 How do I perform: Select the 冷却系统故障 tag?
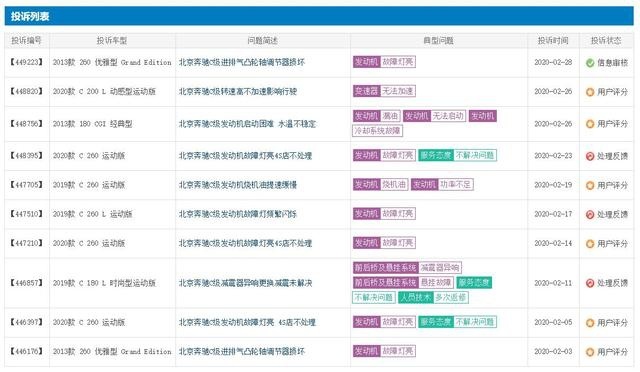click(378, 131)
